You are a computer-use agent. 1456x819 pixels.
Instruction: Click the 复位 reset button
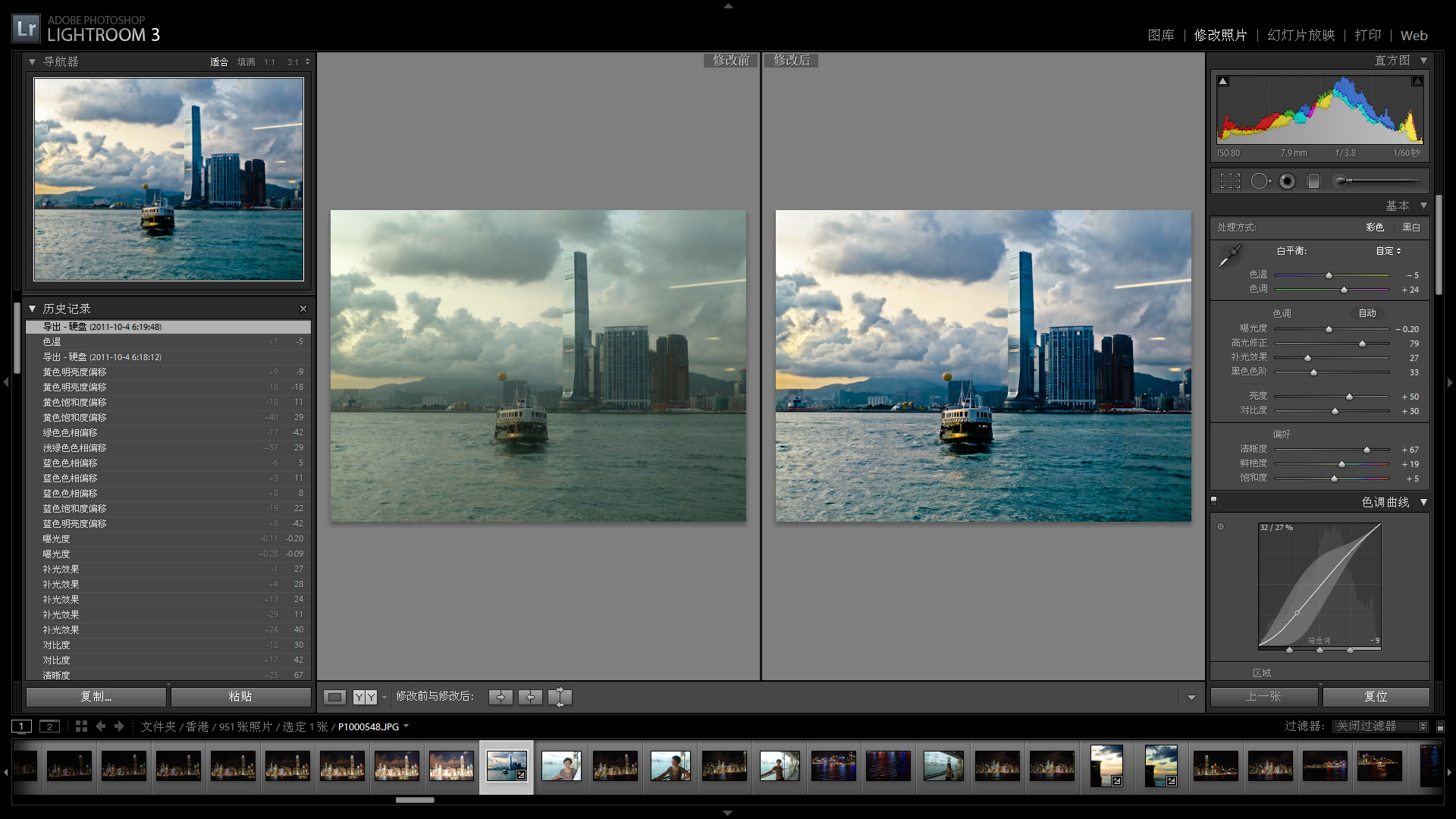click(x=1376, y=697)
